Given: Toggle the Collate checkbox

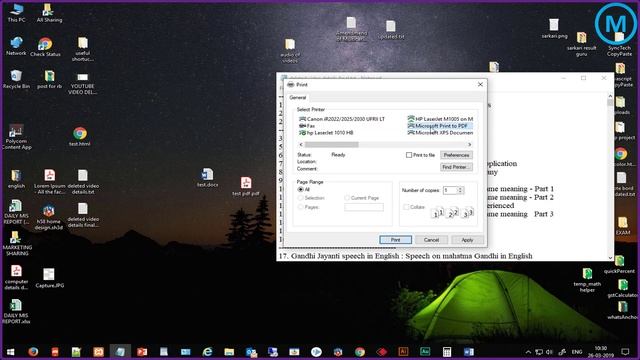Looking at the screenshot, I should 414,207.
